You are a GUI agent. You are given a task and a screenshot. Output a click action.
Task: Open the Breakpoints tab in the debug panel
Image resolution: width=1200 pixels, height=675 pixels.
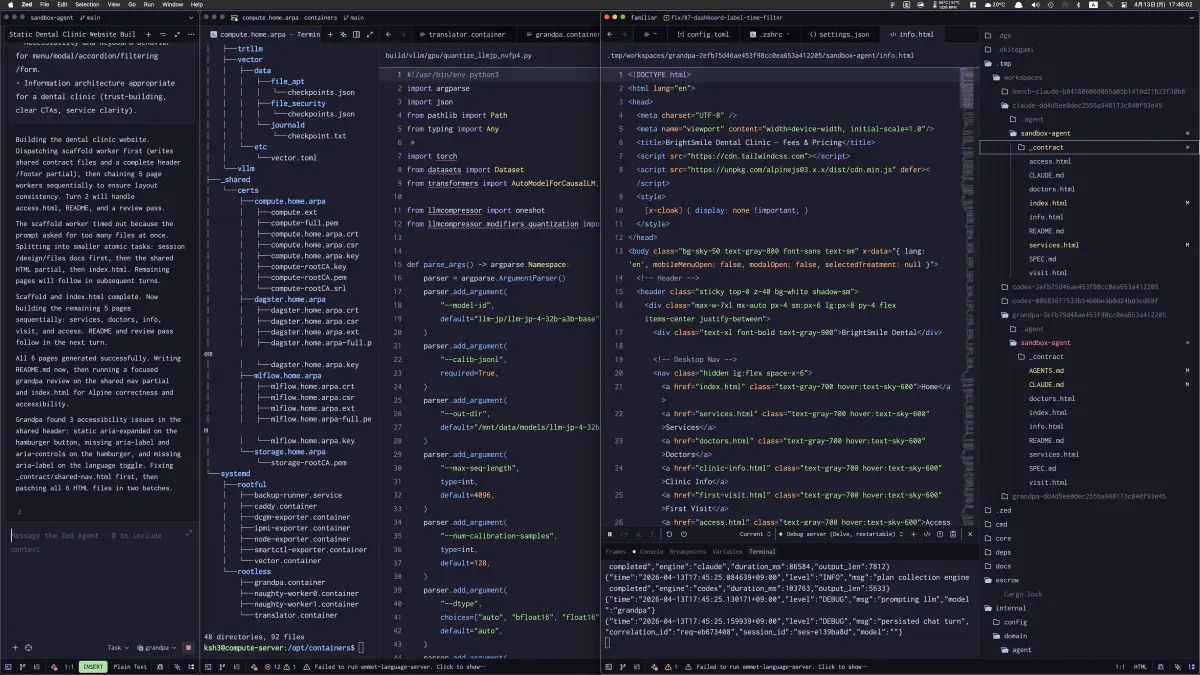pyautogui.click(x=687, y=552)
